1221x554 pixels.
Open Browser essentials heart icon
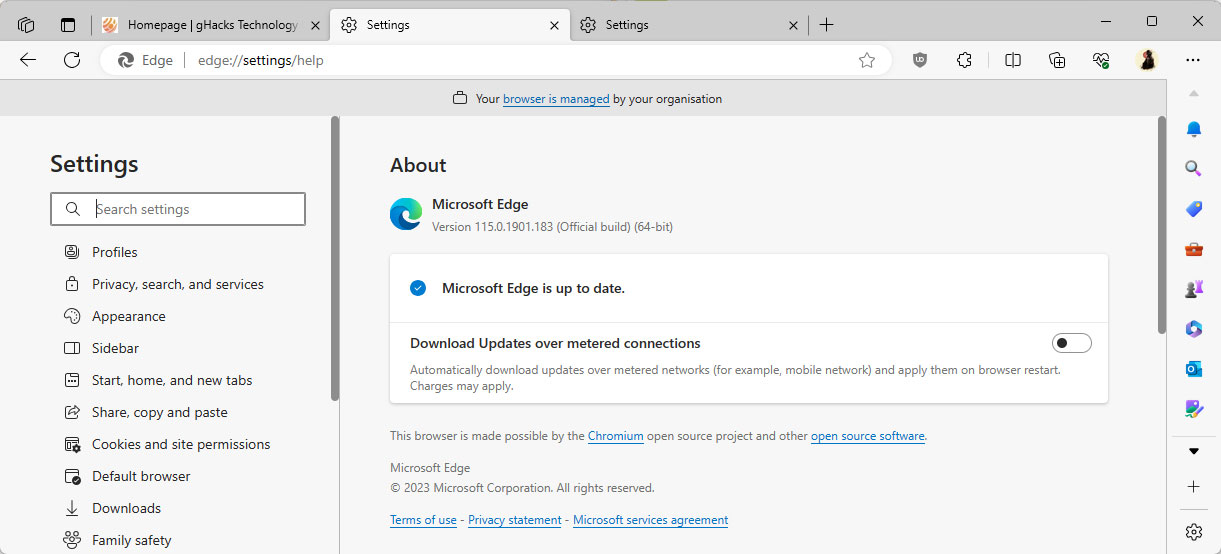point(1101,60)
